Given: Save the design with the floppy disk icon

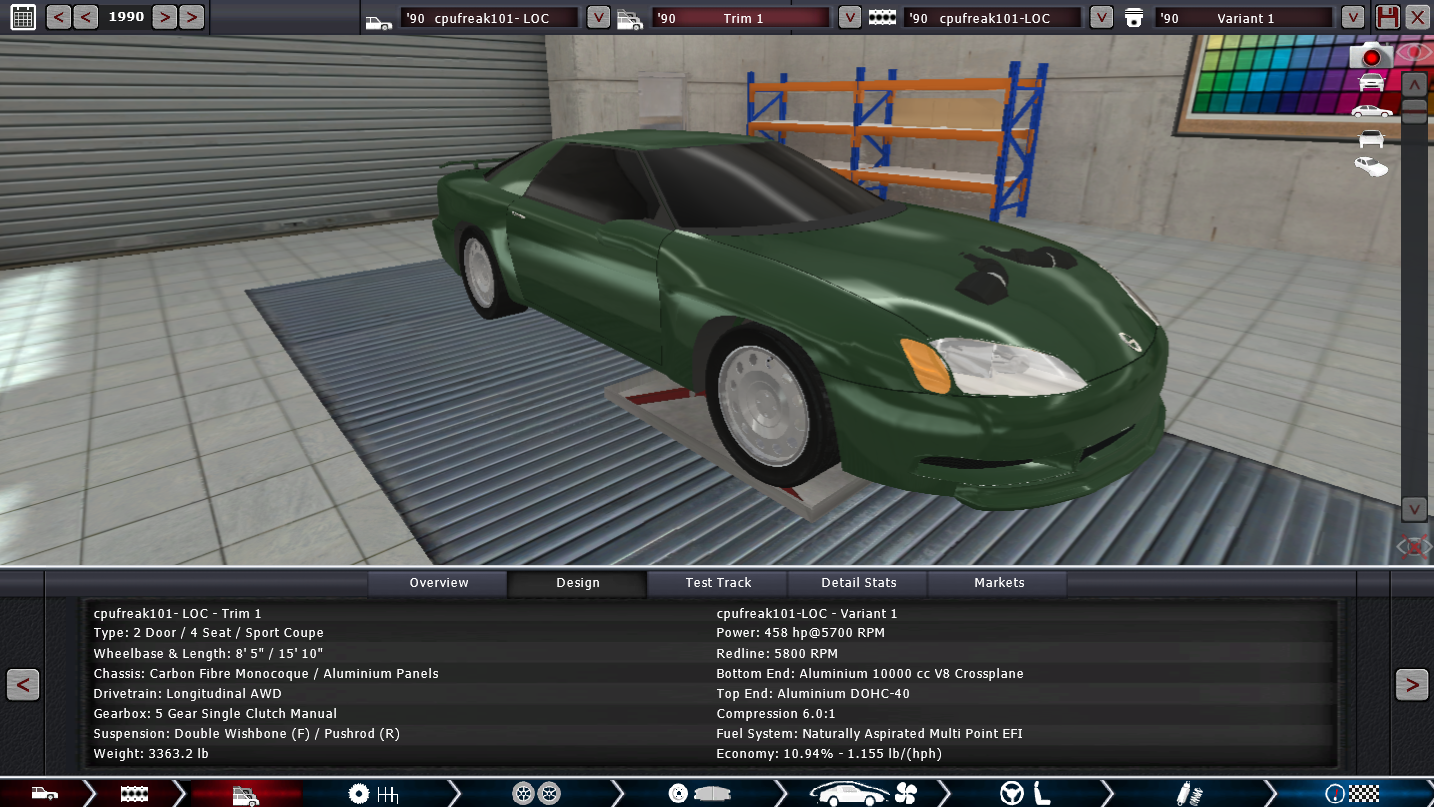Looking at the screenshot, I should (x=1387, y=17).
